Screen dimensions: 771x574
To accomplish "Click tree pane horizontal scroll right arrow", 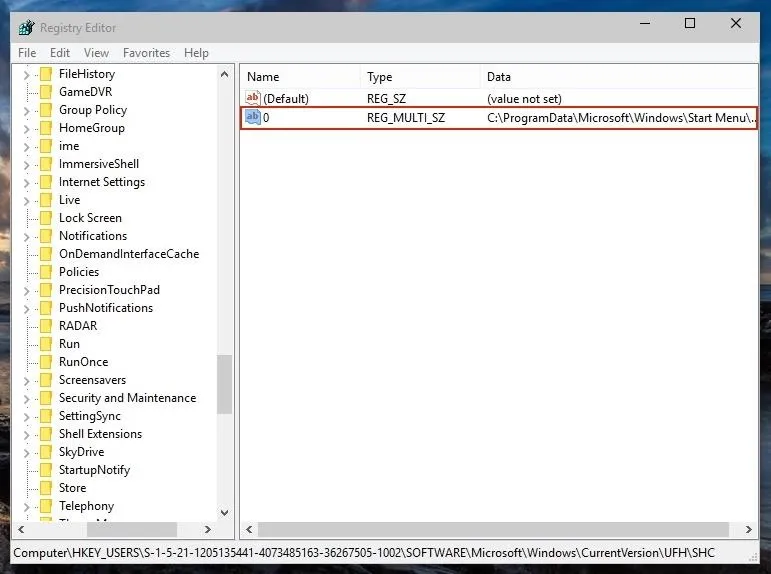I will point(208,529).
